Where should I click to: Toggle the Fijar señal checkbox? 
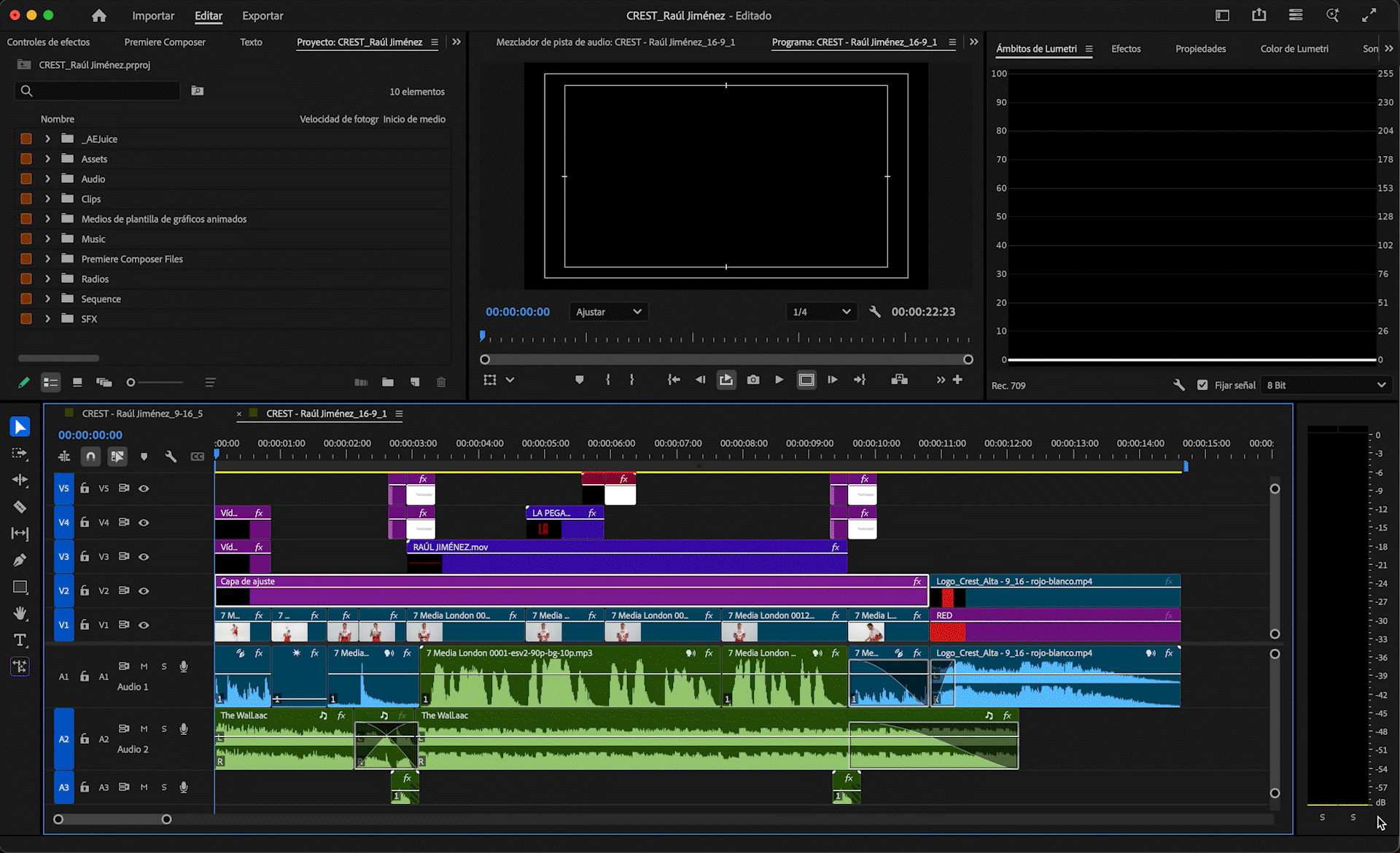coord(1202,385)
